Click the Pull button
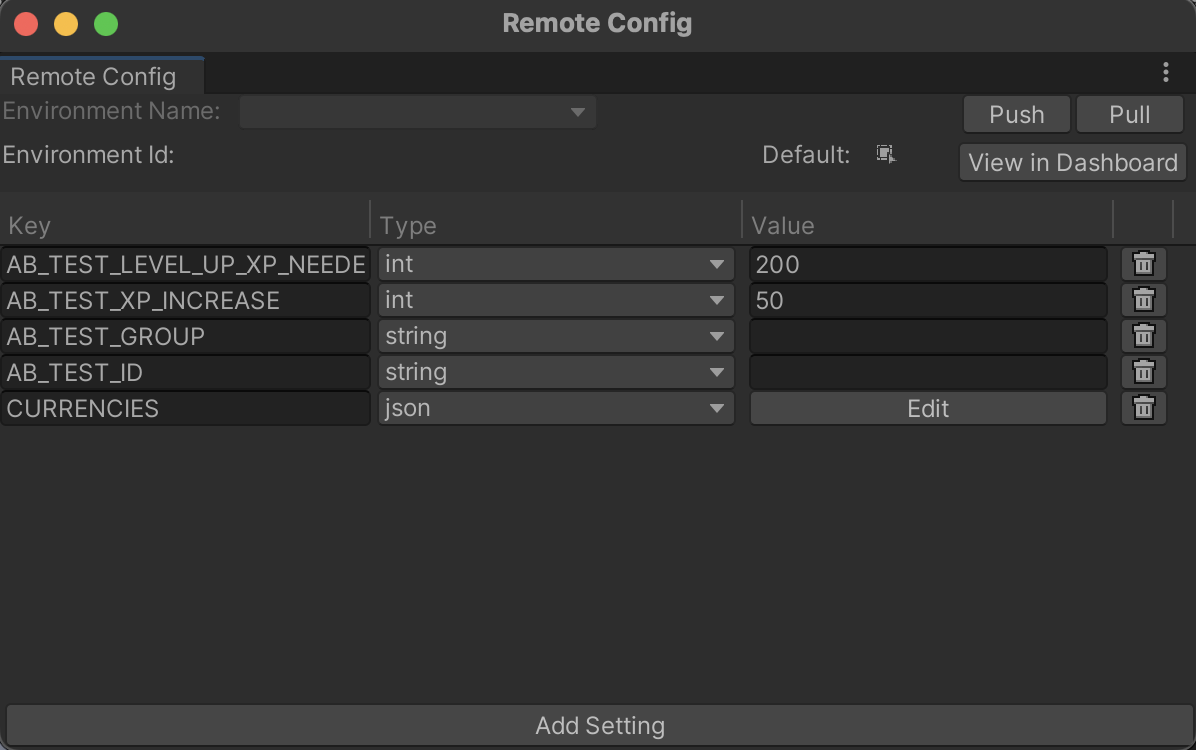 (1129, 114)
